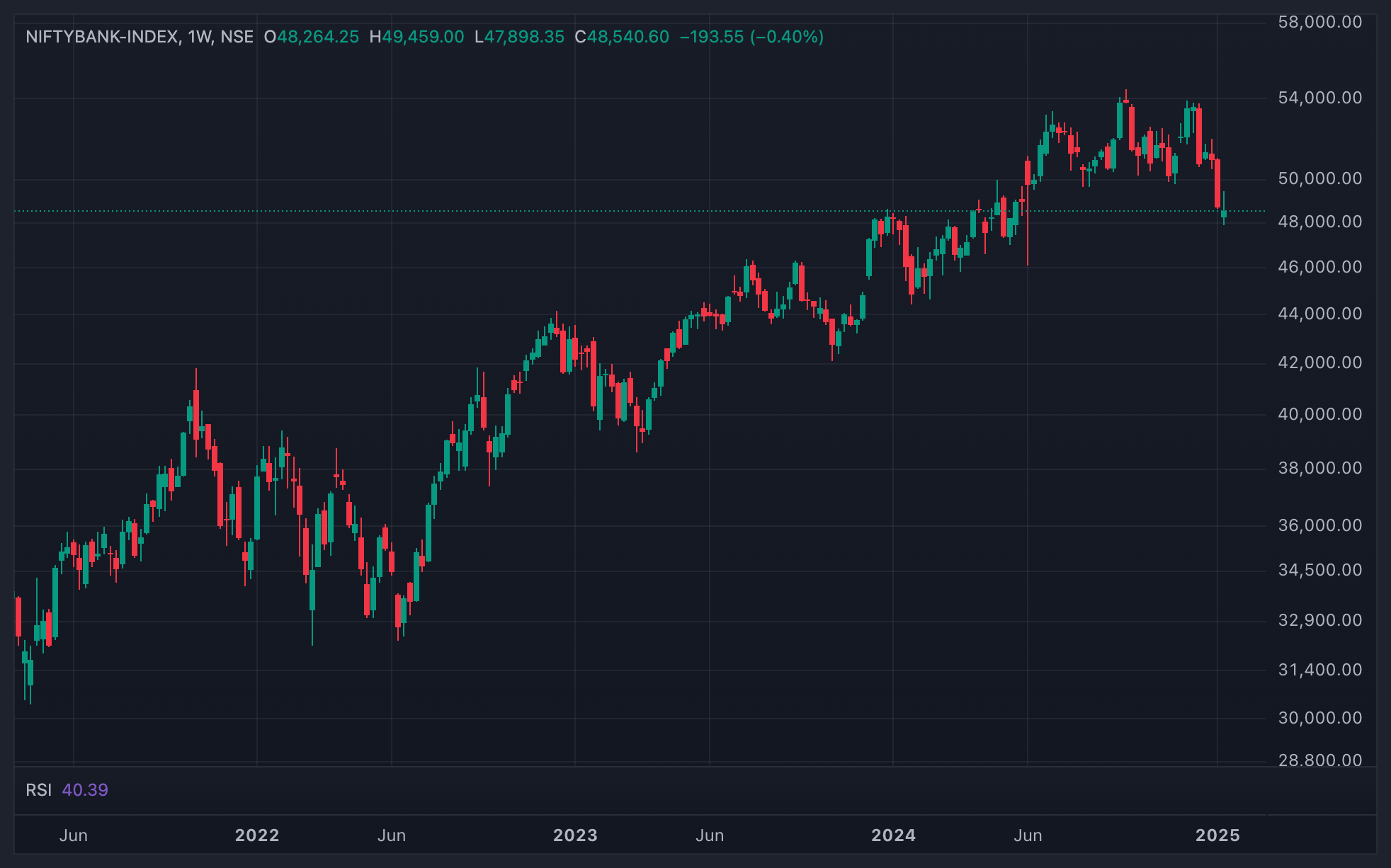Click the open value 48,264.25
Screen dimensions: 1391x868
point(317,37)
